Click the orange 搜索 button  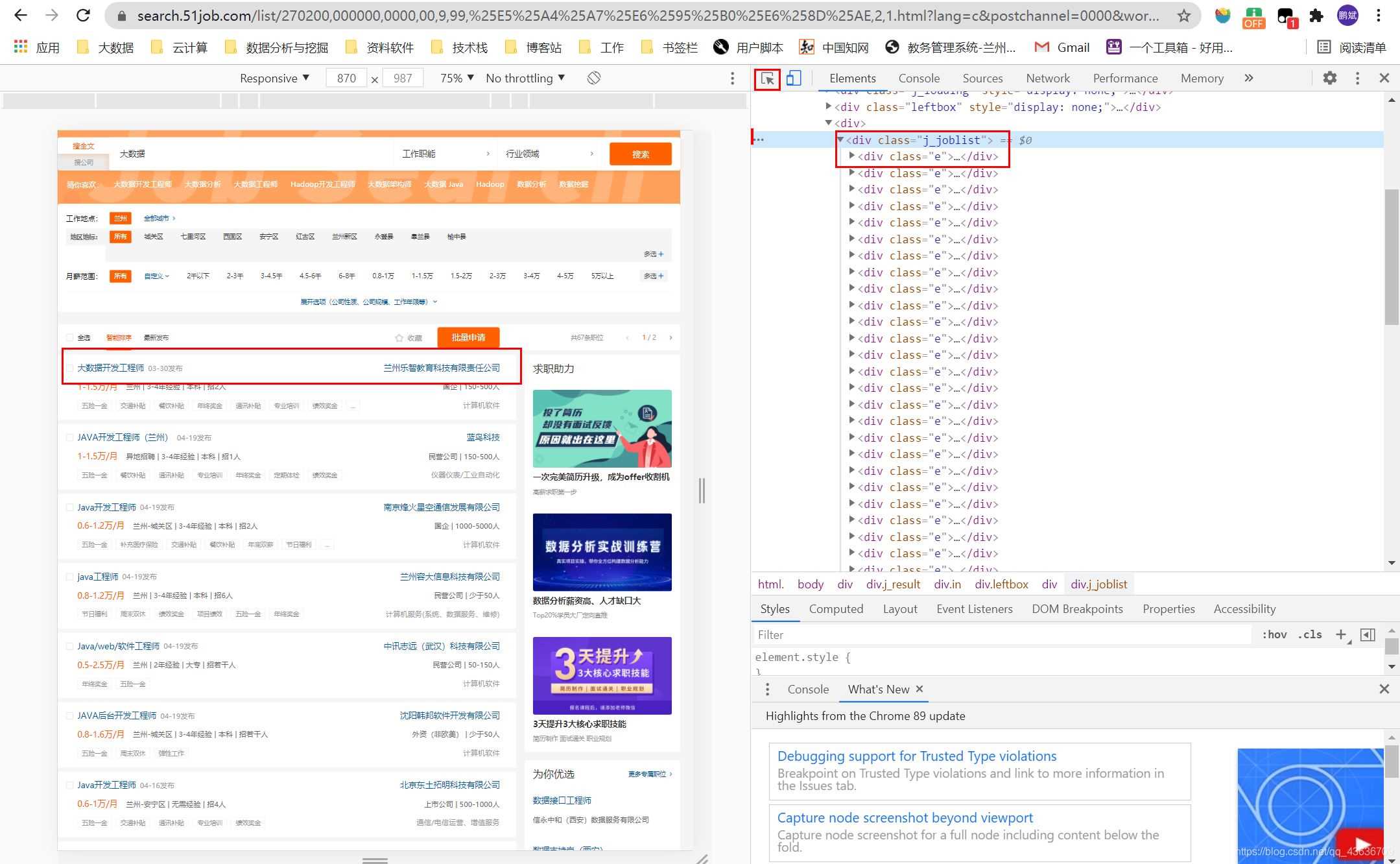pos(640,154)
